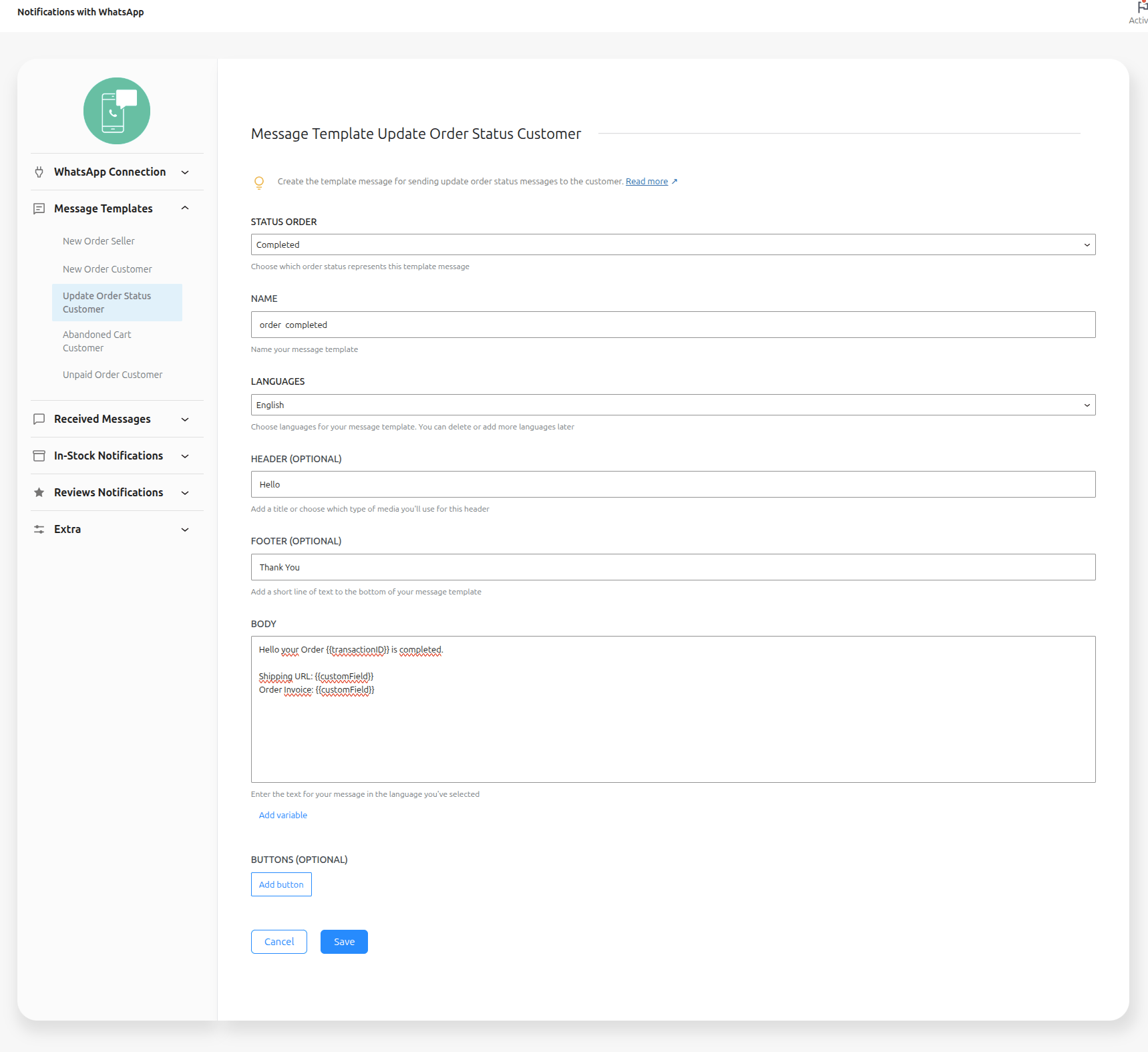Select Abandoned Cart Customer menu item
This screenshot has height=1052, width=1148.
click(x=97, y=341)
